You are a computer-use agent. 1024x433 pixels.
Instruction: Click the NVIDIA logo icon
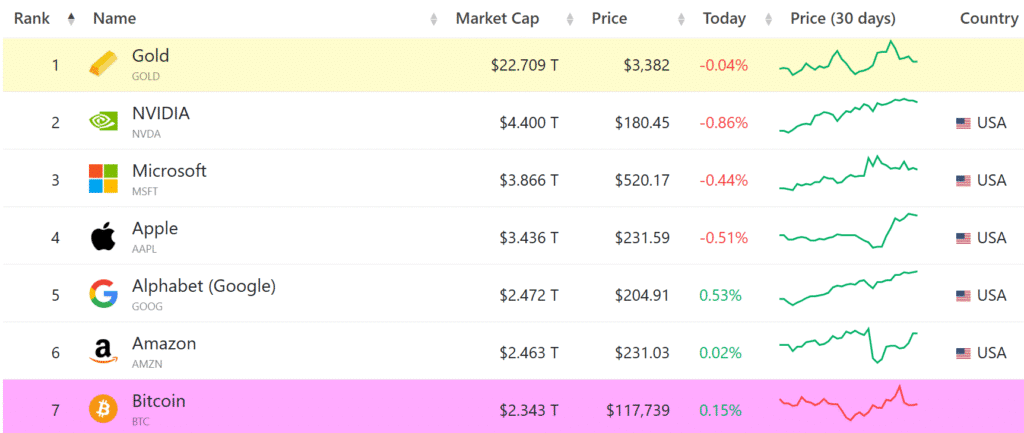[103, 122]
